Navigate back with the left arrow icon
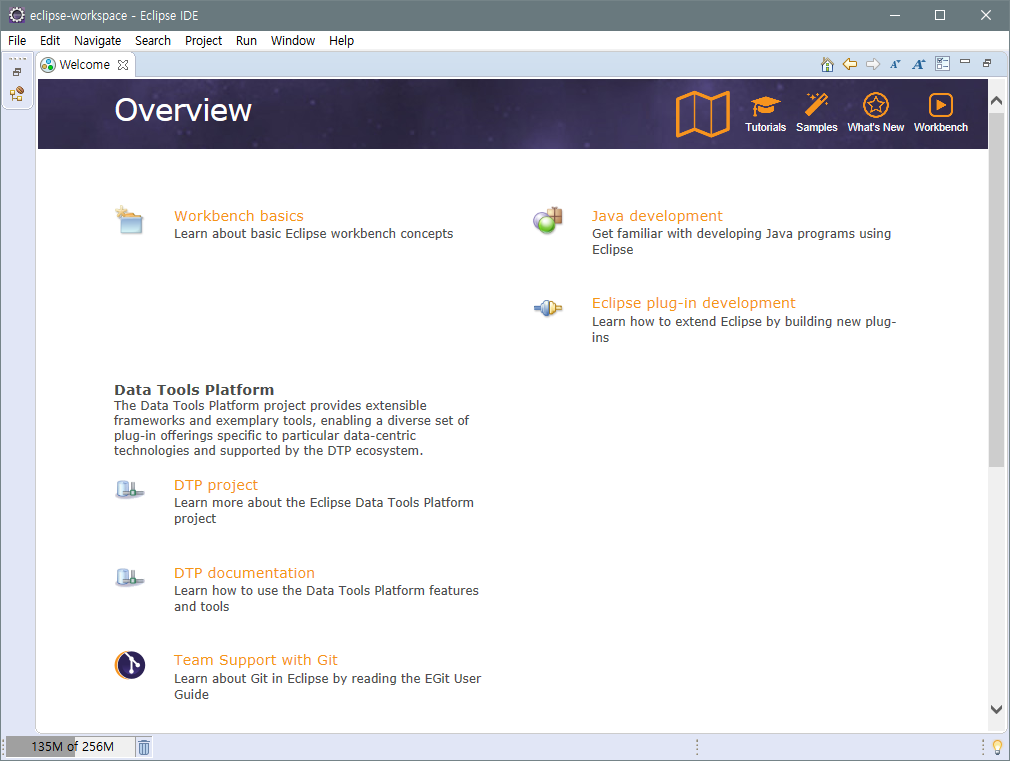The height and width of the screenshot is (761, 1010). coord(850,64)
